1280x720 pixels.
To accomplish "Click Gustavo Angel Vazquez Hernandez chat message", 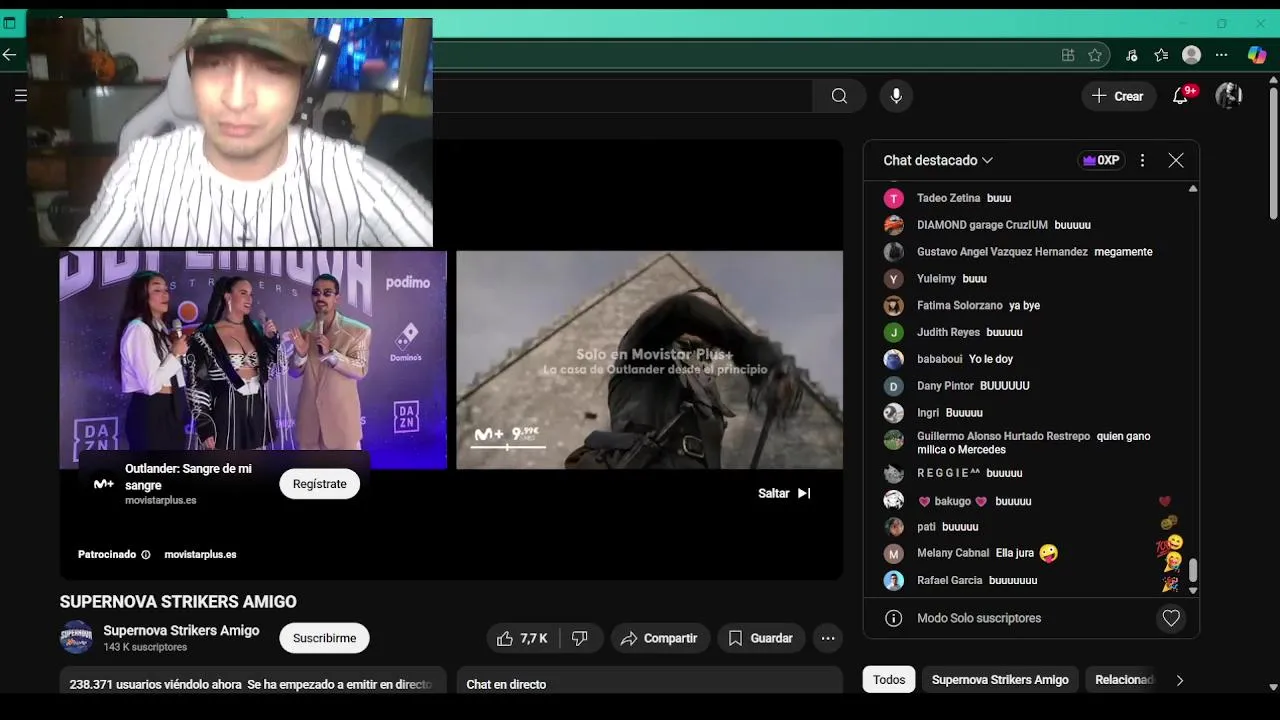I will pos(1030,252).
